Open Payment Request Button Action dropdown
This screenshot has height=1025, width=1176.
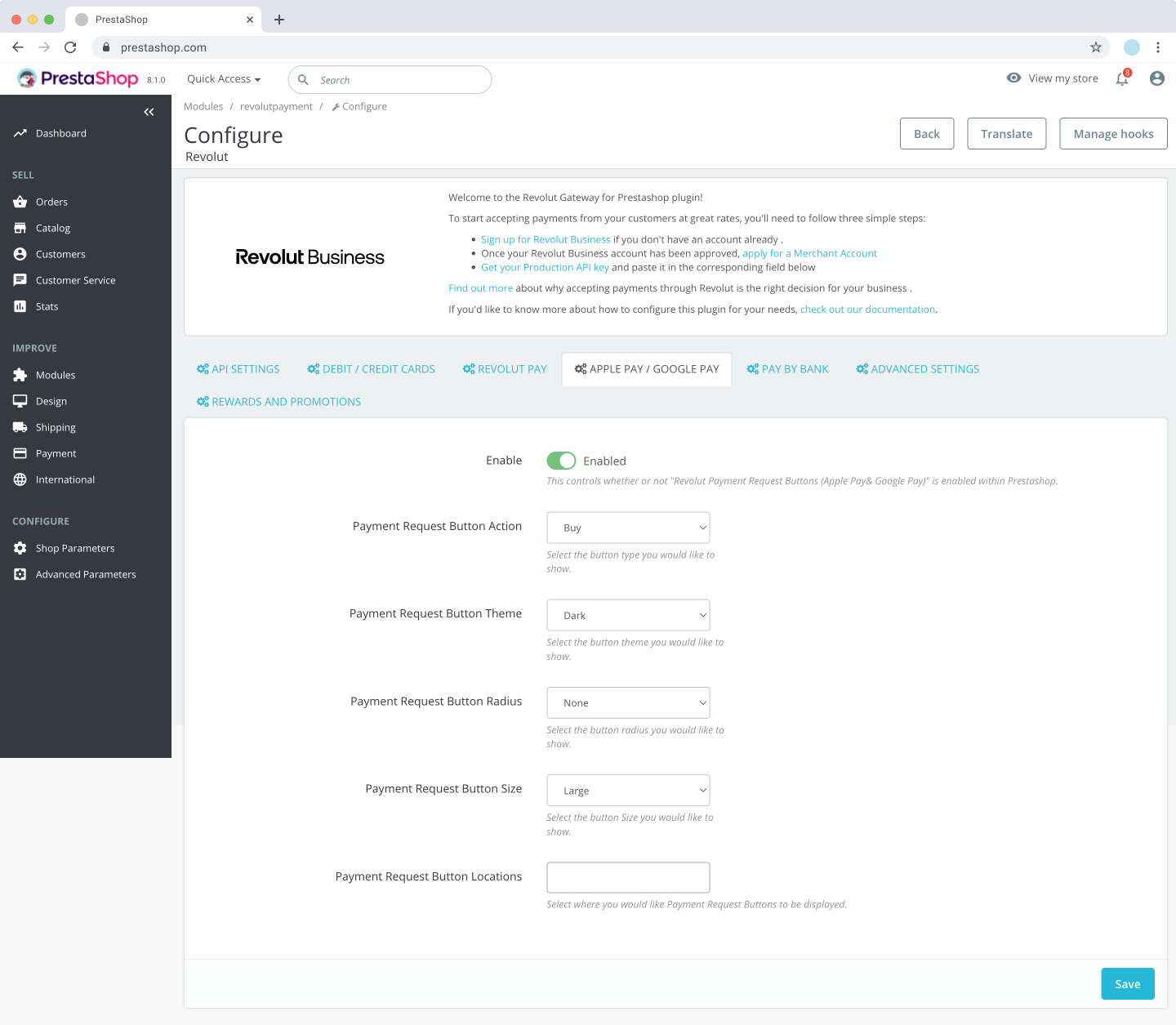click(x=628, y=528)
